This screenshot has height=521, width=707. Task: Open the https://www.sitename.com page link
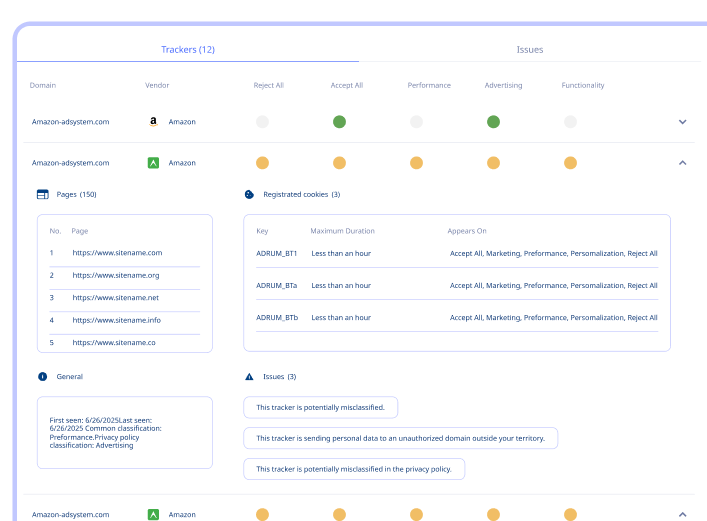117,253
